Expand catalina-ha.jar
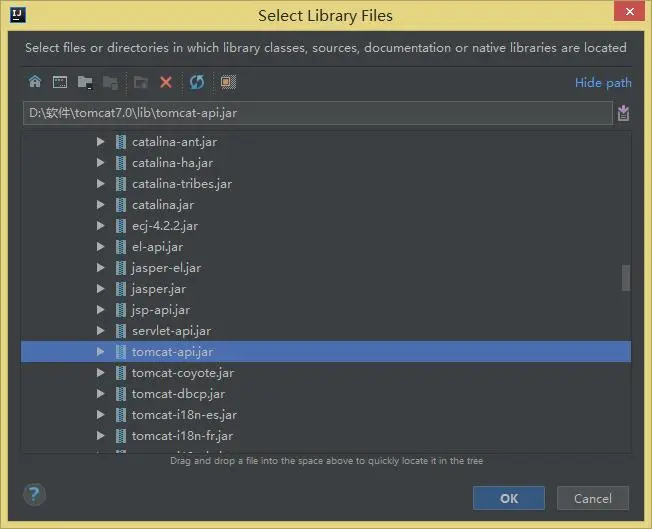This screenshot has height=529, width=652. (100, 163)
